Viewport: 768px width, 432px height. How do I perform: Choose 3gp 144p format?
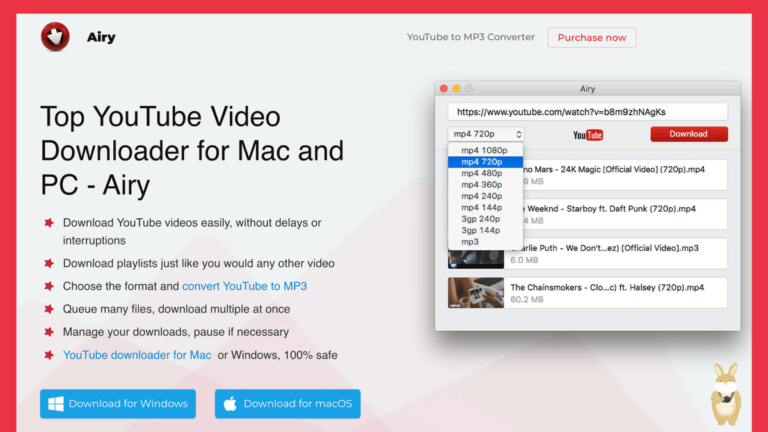pyautogui.click(x=485, y=230)
